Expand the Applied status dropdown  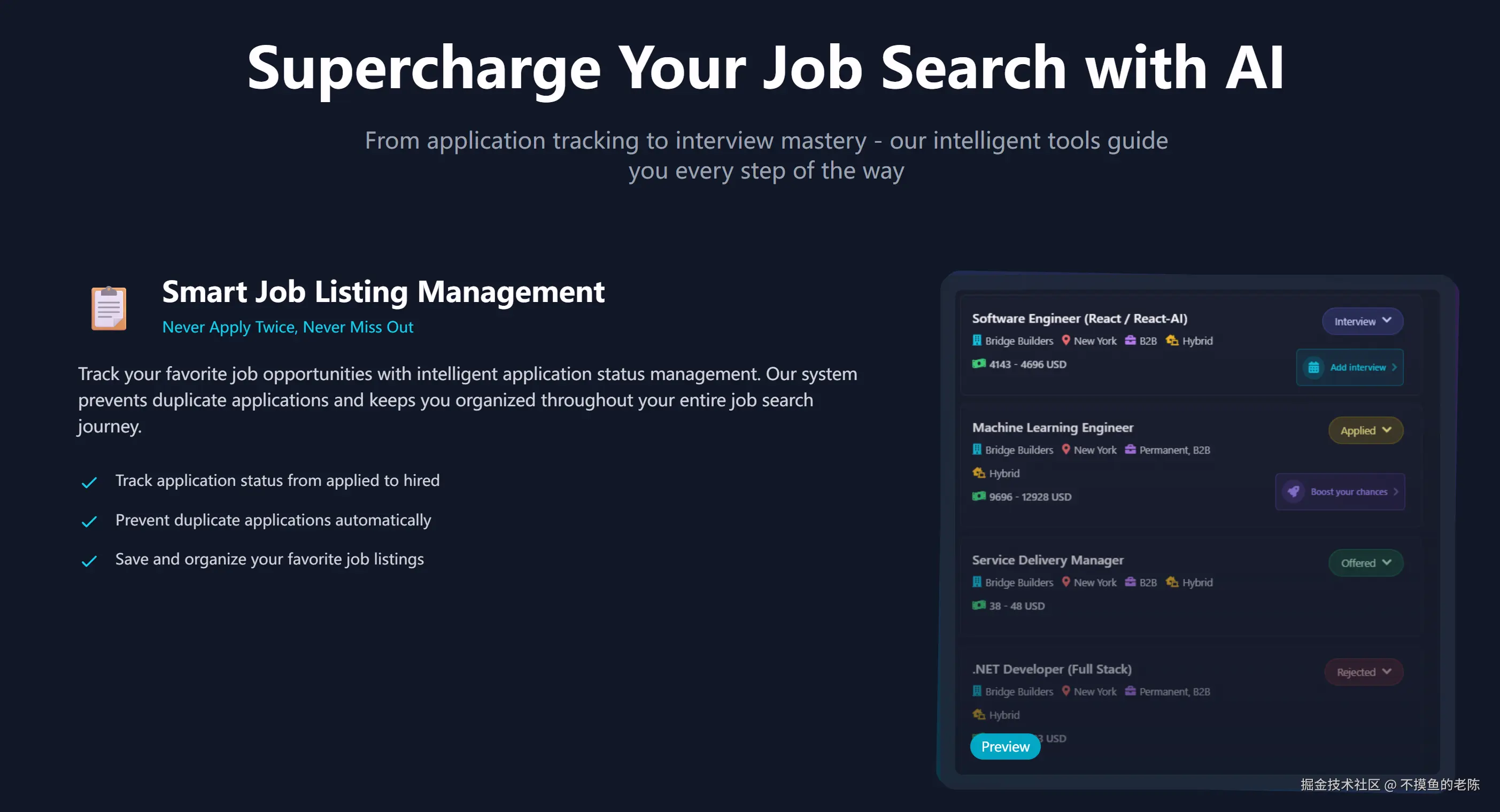1365,430
